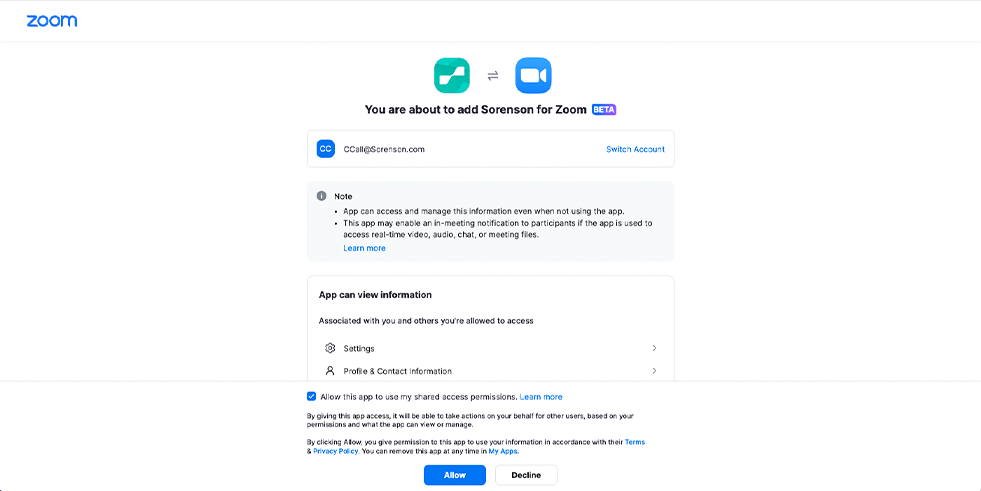Open Profile & Contact Information row
Viewport: 981px width, 491px height.
tap(490, 371)
